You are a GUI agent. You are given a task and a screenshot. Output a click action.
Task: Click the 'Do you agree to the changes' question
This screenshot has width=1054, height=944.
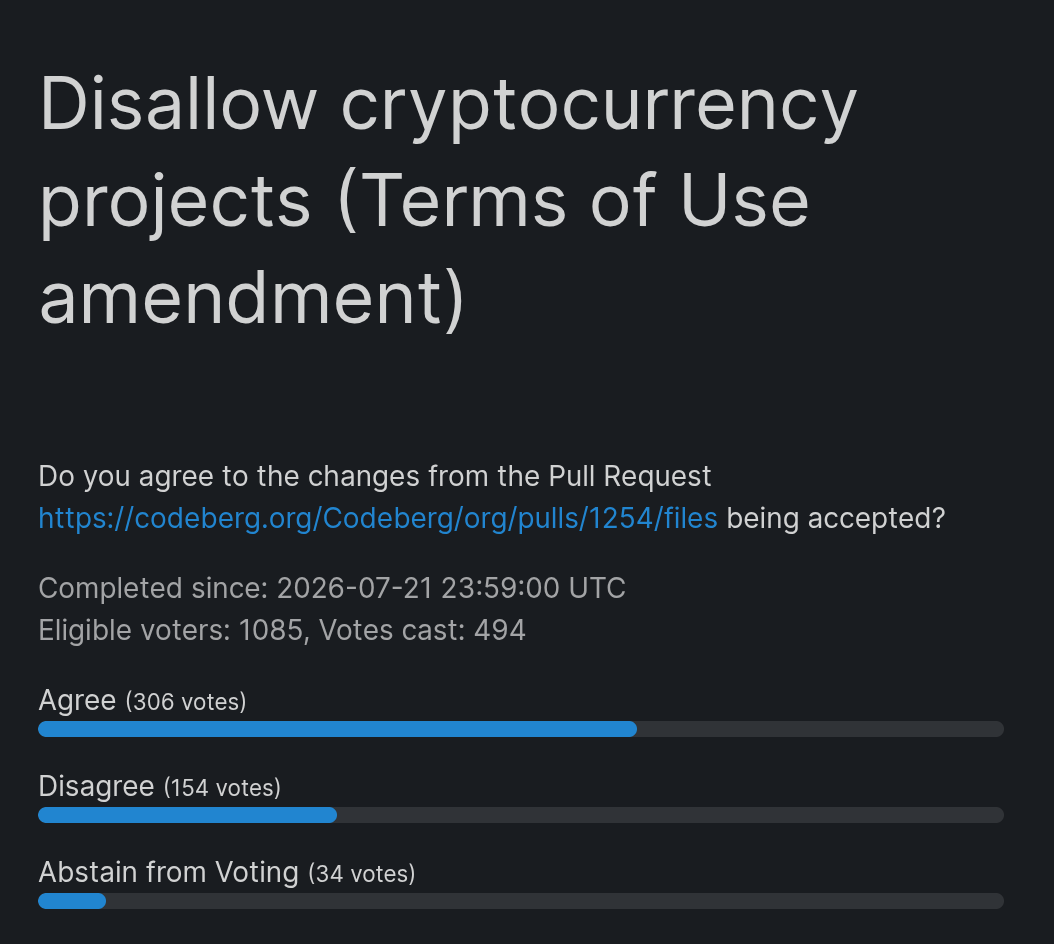point(374,476)
